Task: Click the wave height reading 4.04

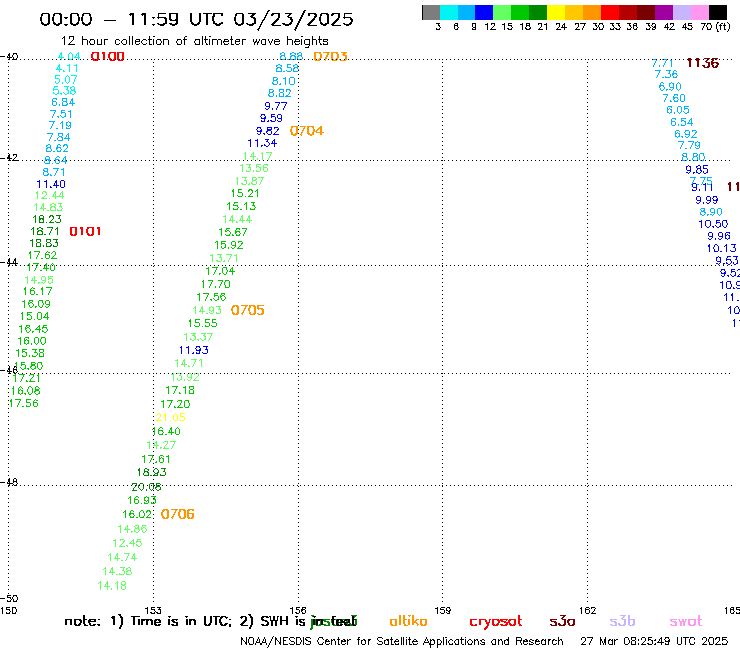Action: tap(69, 57)
